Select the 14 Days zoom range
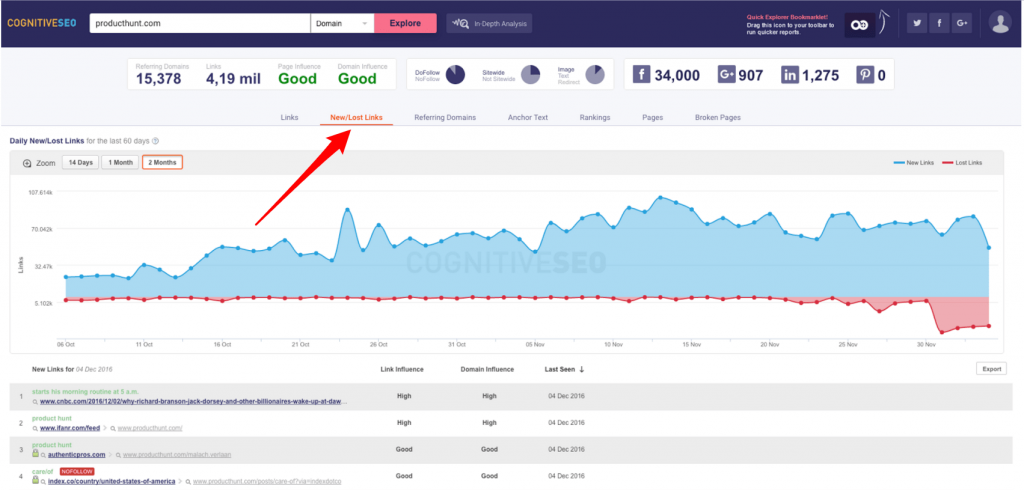 (80, 163)
